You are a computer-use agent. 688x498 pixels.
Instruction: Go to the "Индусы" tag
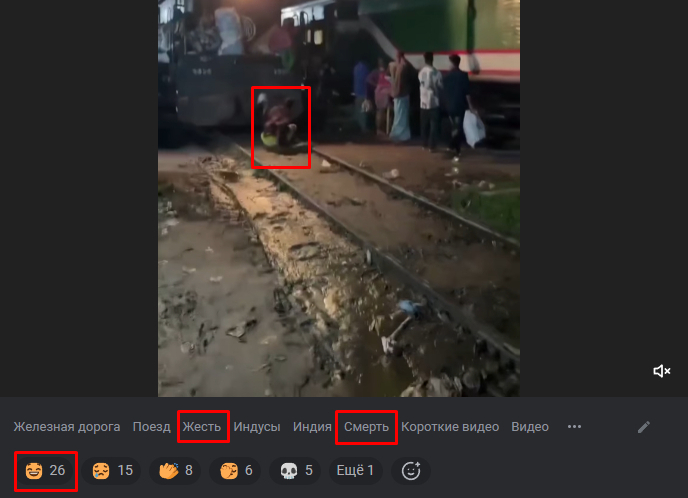coord(257,427)
